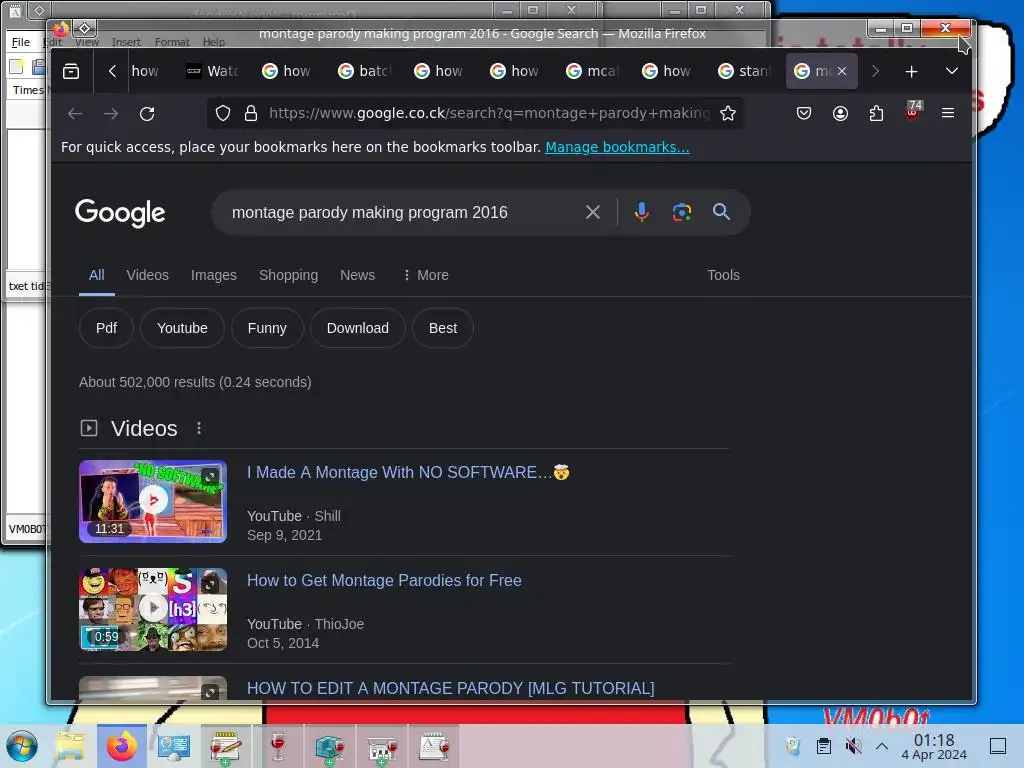The width and height of the screenshot is (1024, 768).
Task: Go to Google homepage via logo
Action: (120, 213)
